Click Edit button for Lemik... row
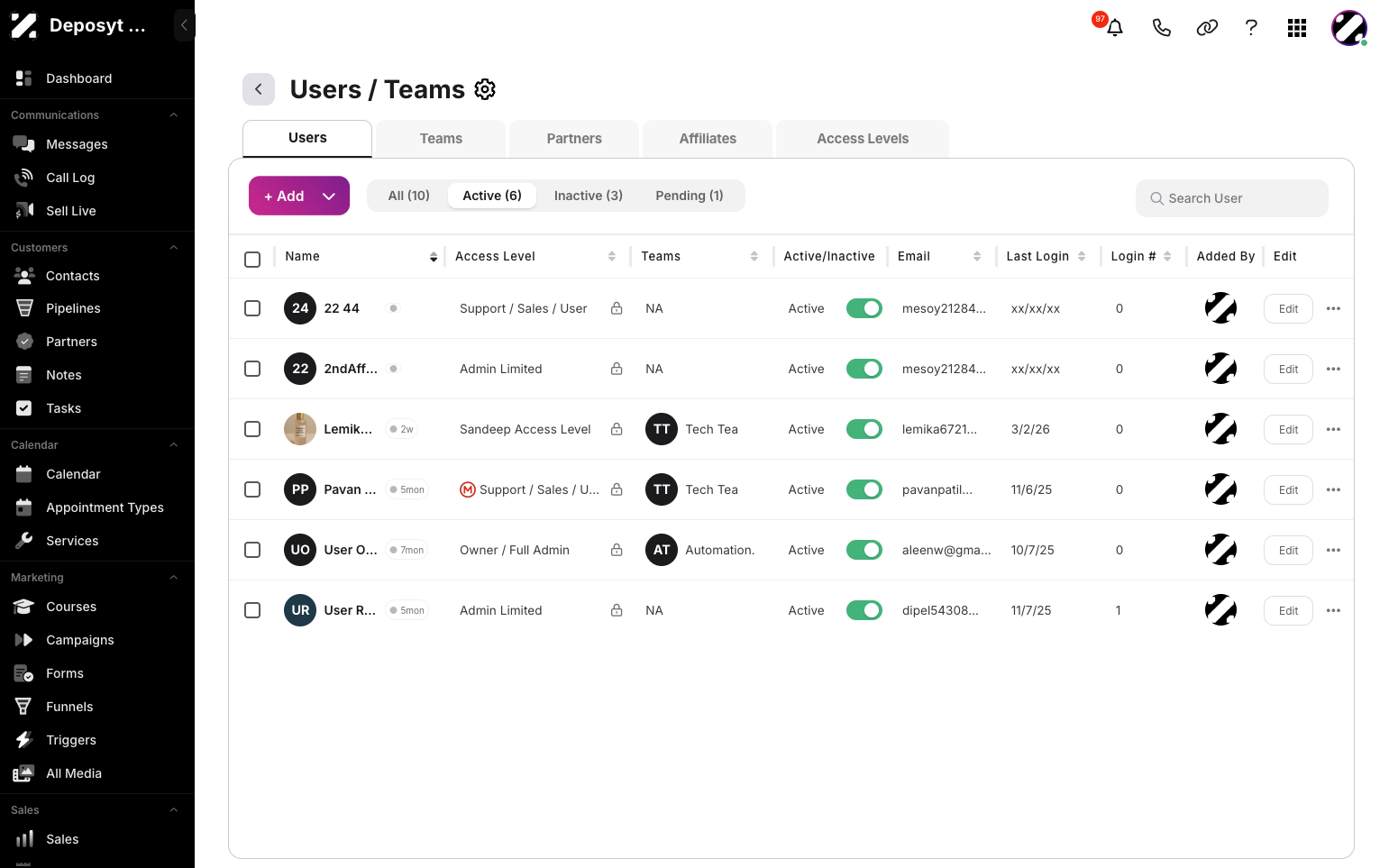The height and width of the screenshot is (868, 1389). click(x=1288, y=429)
